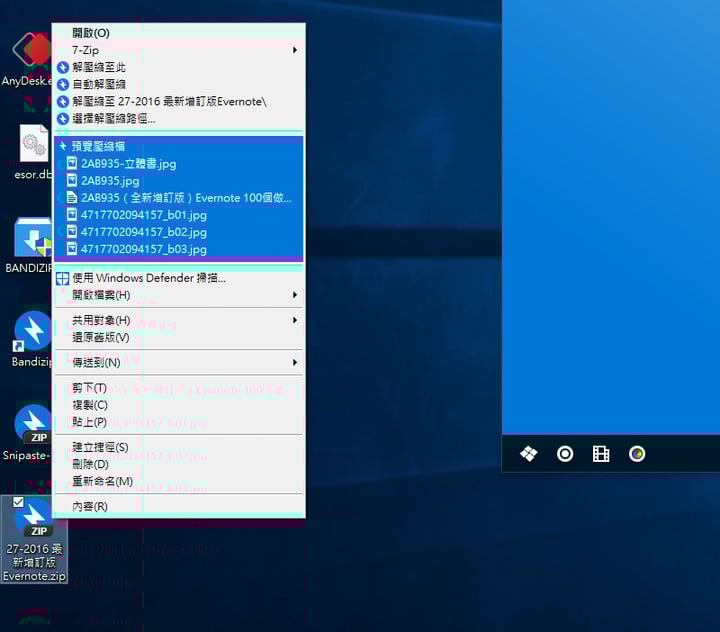Choose 刪除(D) from the context menu

point(179,464)
